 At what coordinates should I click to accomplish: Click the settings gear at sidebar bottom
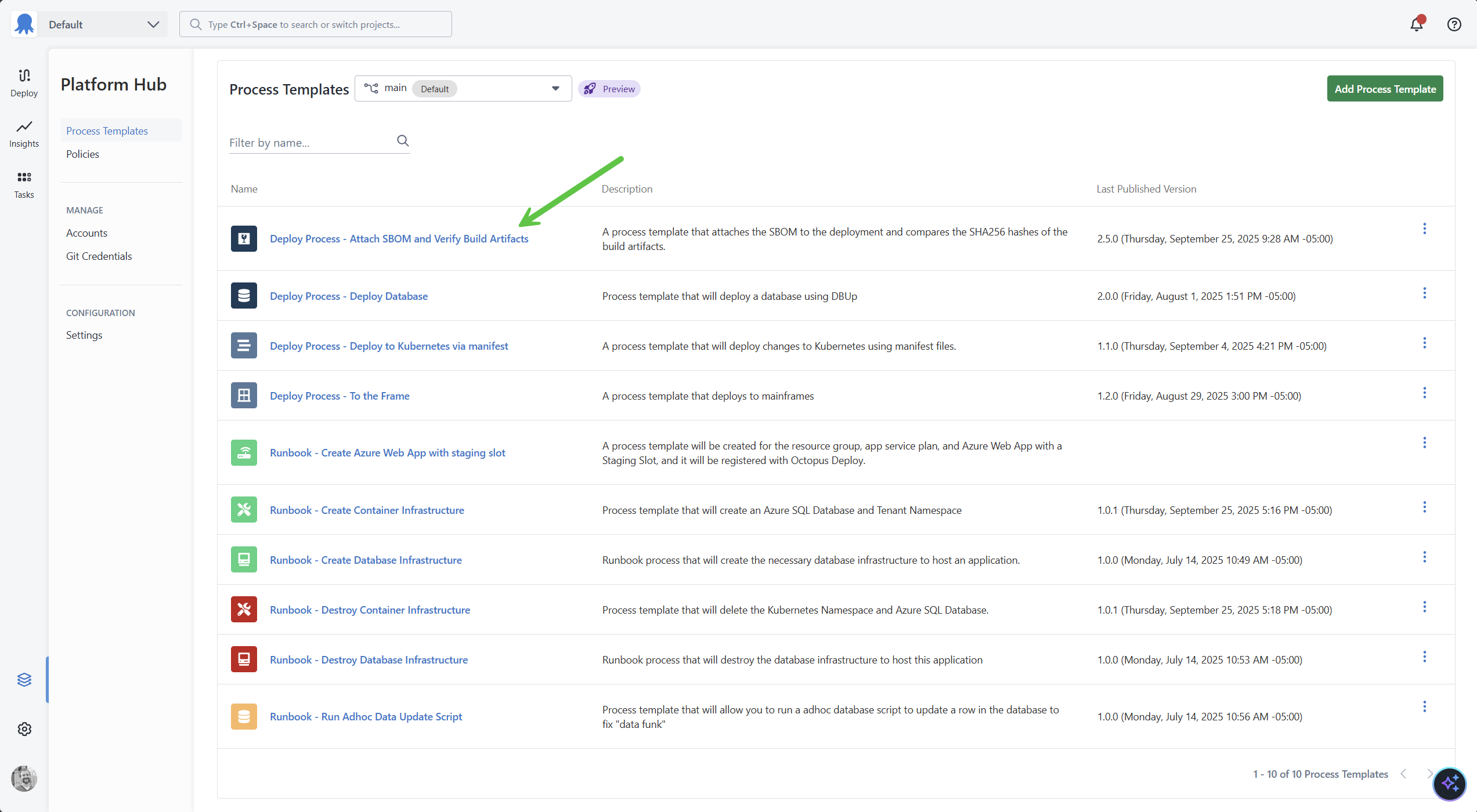pyautogui.click(x=24, y=729)
